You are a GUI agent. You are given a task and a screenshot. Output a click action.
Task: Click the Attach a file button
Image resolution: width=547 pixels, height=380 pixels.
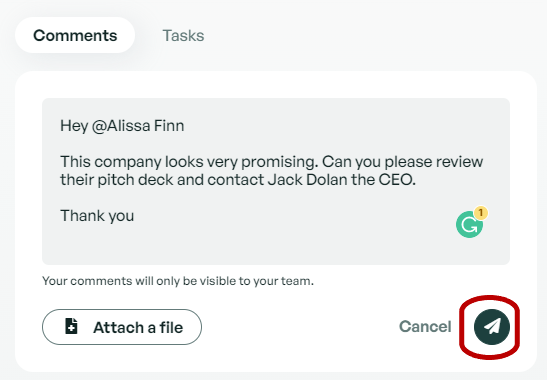point(122,327)
